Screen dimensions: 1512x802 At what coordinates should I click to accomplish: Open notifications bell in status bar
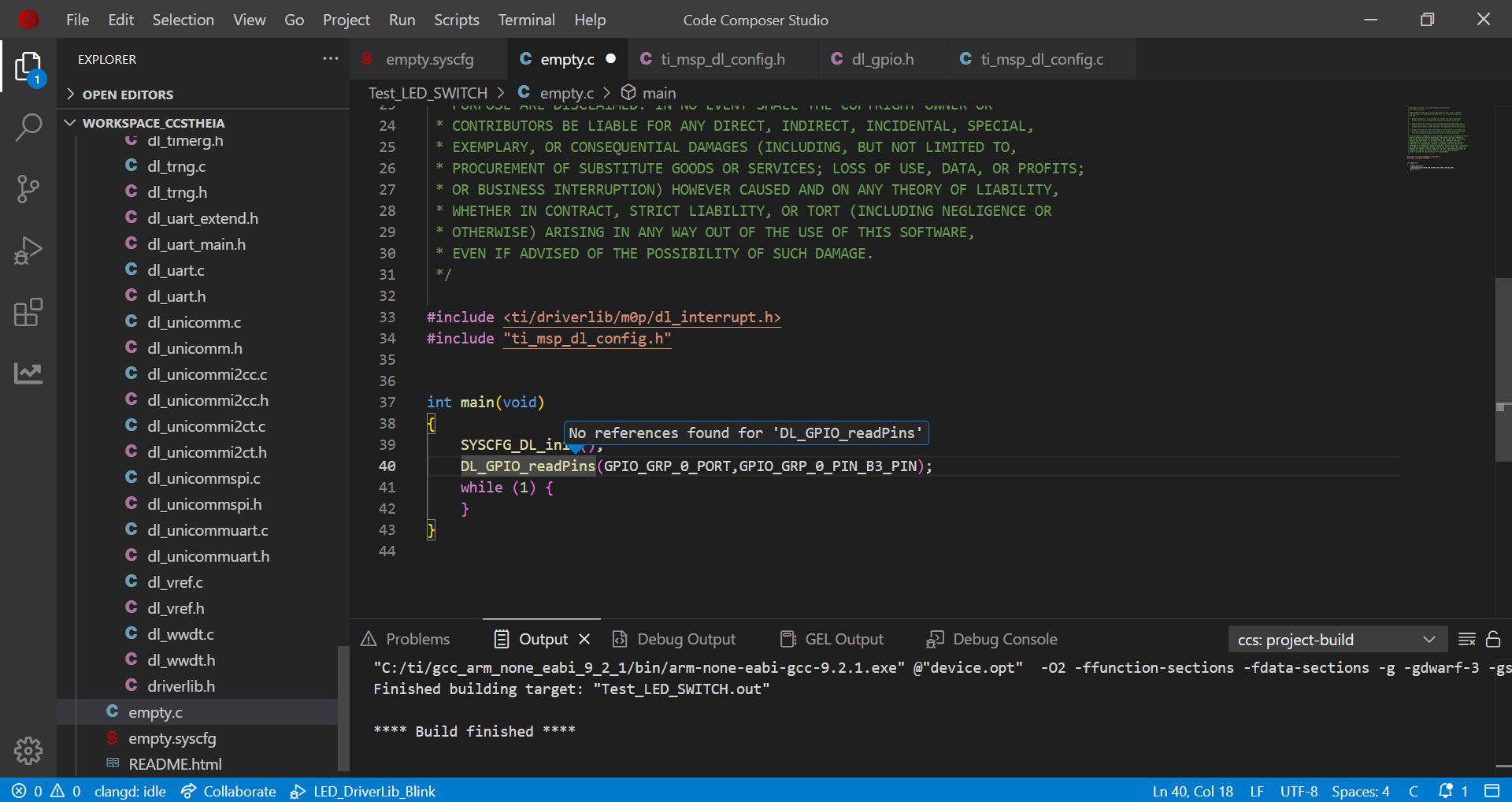tap(1453, 791)
